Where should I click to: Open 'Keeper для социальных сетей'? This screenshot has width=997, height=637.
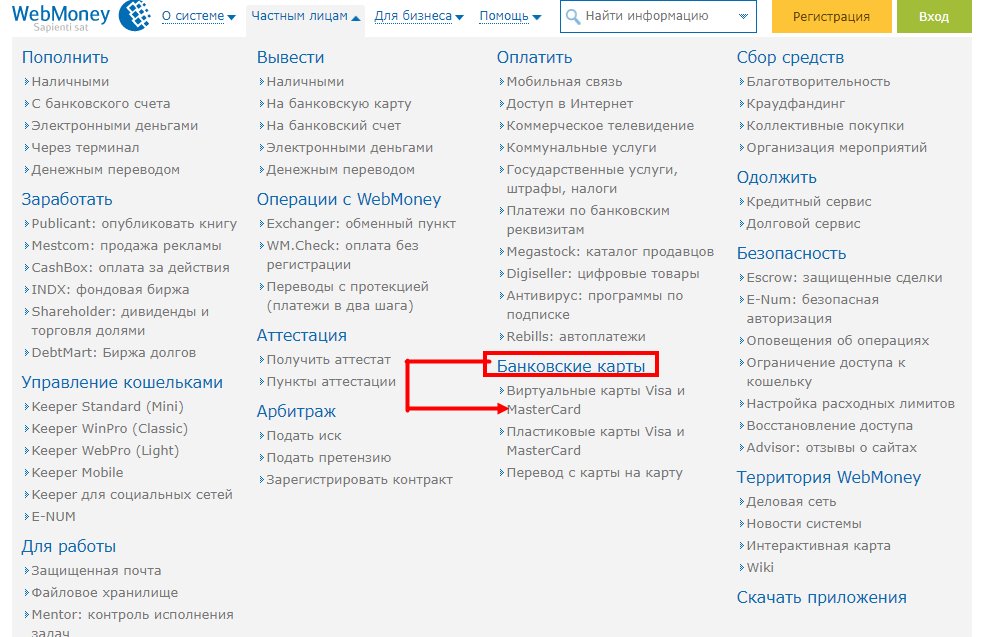coord(132,495)
